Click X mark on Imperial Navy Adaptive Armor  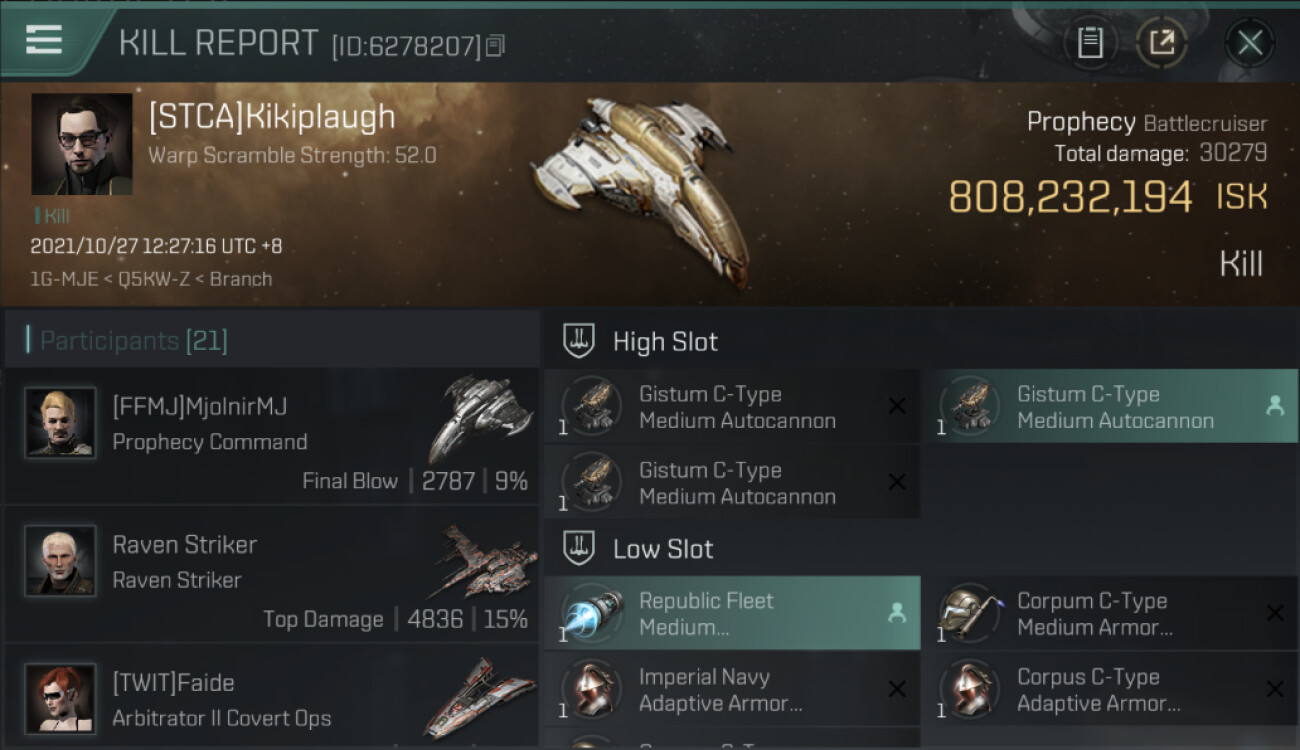(x=897, y=689)
